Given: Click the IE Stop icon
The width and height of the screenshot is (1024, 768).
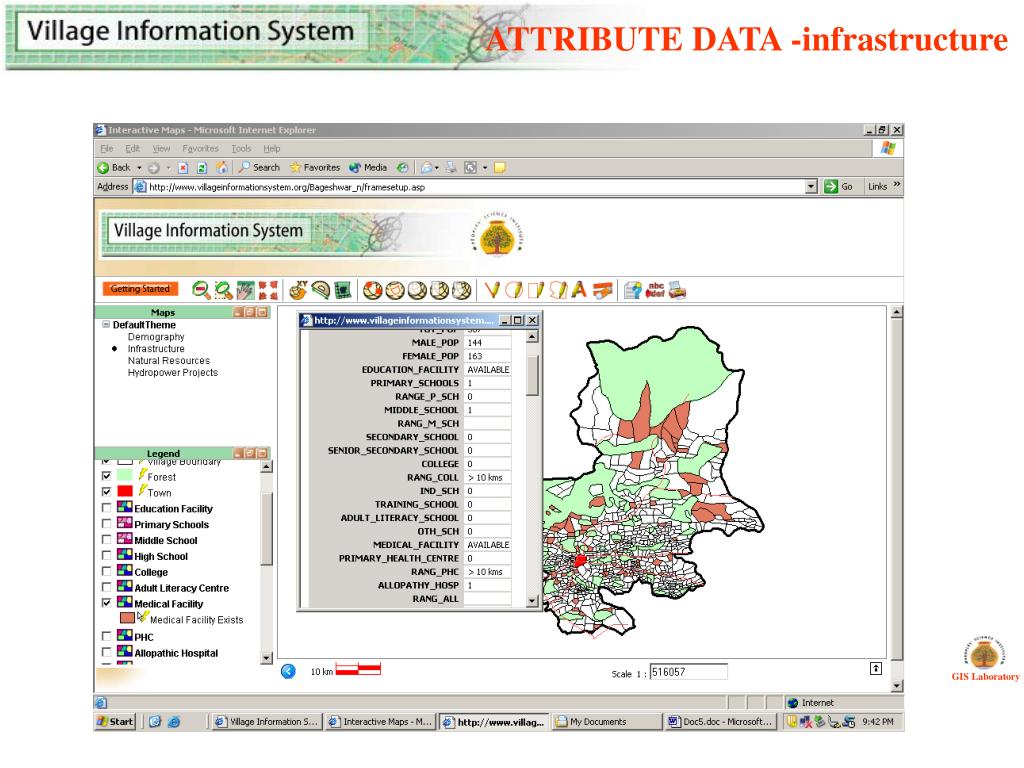Looking at the screenshot, I should pos(184,168).
